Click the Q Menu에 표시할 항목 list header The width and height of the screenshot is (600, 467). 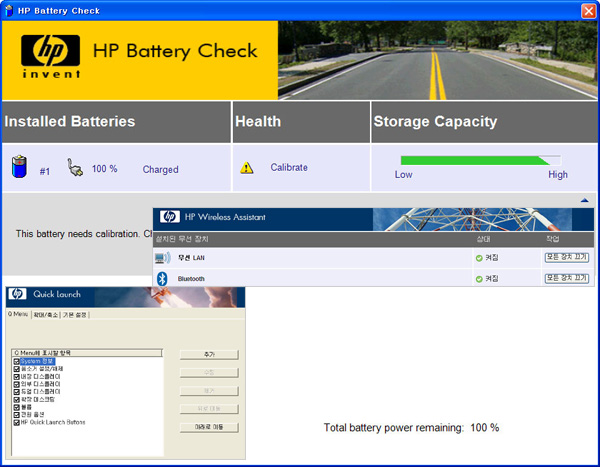(87, 353)
